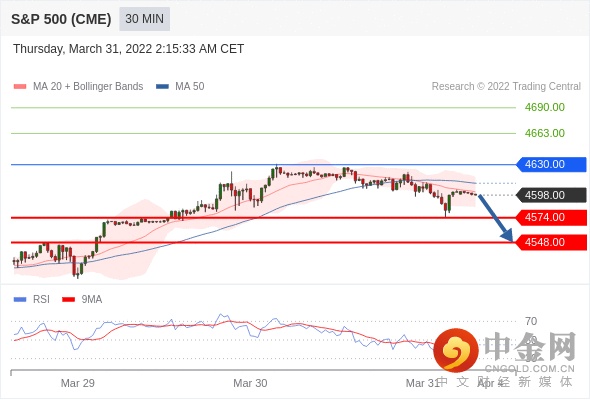The height and width of the screenshot is (400, 590).
Task: Click the RSI 70 level label
Action: tap(531, 321)
